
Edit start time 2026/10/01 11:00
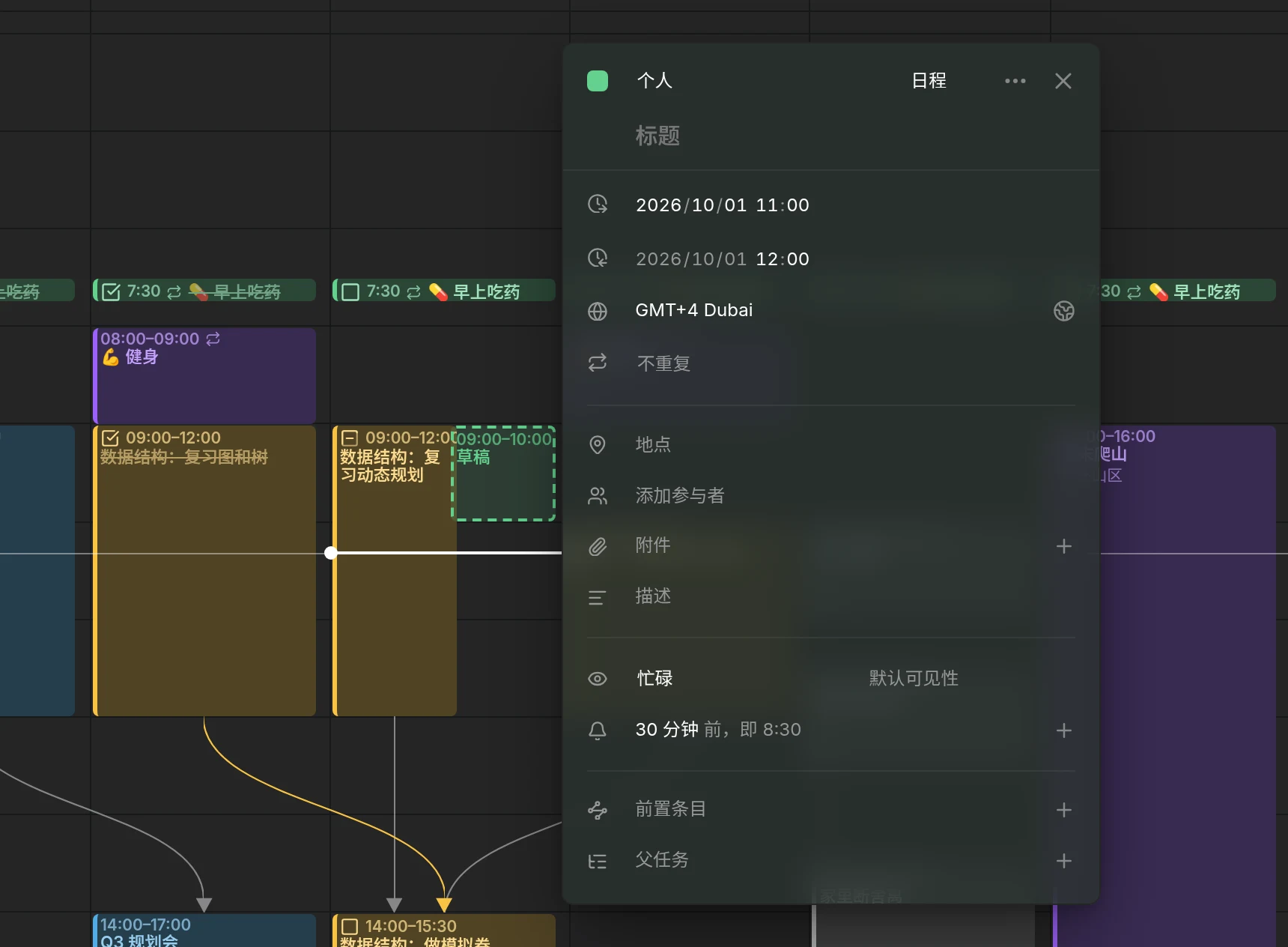pos(723,205)
